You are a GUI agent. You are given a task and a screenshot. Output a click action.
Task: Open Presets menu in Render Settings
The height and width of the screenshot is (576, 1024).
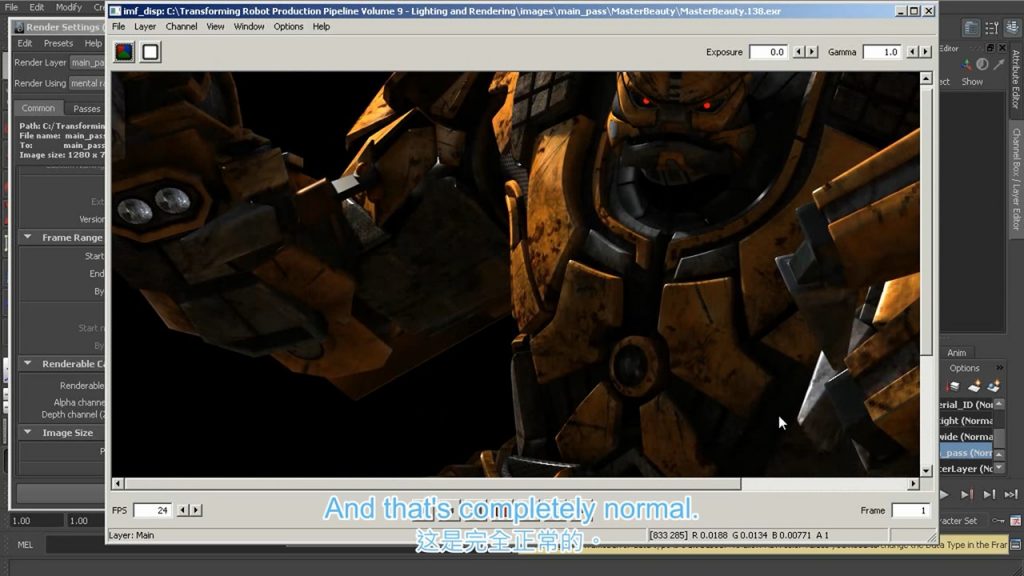pos(58,43)
